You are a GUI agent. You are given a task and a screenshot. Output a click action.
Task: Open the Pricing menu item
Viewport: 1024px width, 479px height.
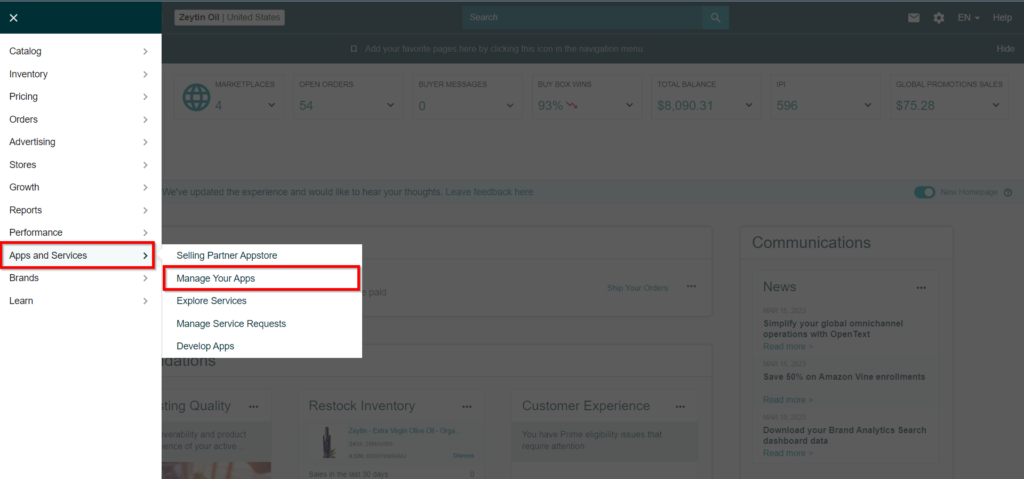coord(80,96)
